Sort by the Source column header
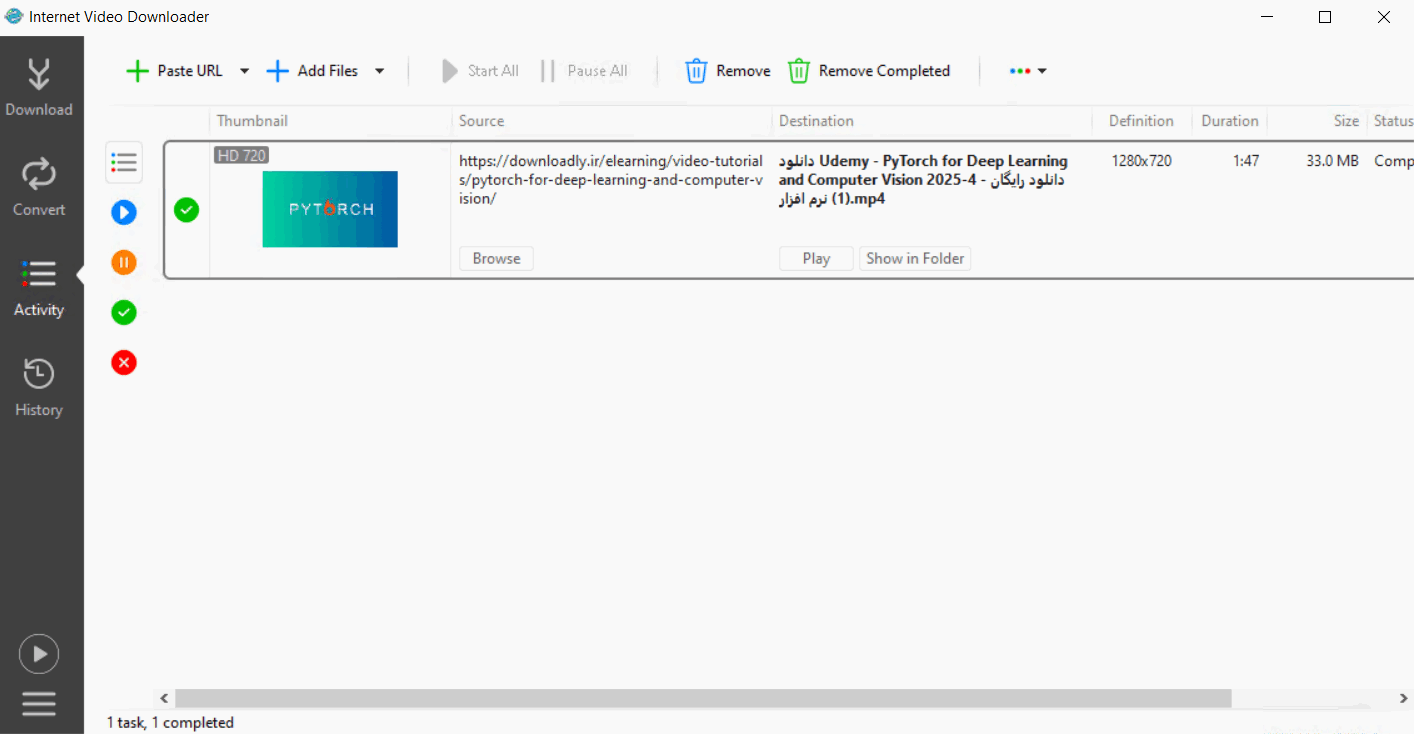 (611, 121)
